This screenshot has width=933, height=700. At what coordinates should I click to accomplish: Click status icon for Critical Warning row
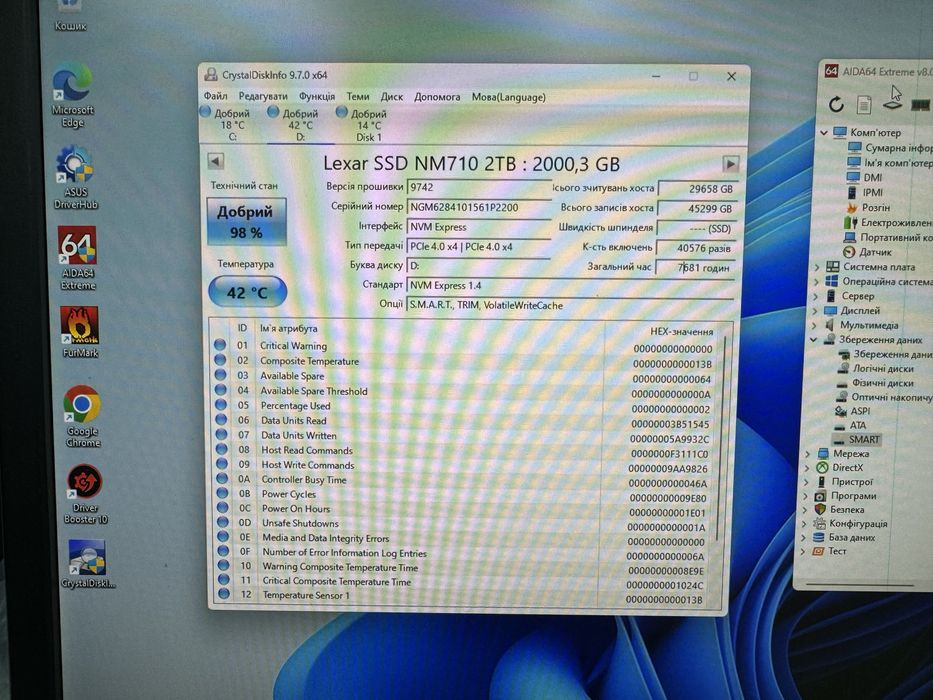220,345
